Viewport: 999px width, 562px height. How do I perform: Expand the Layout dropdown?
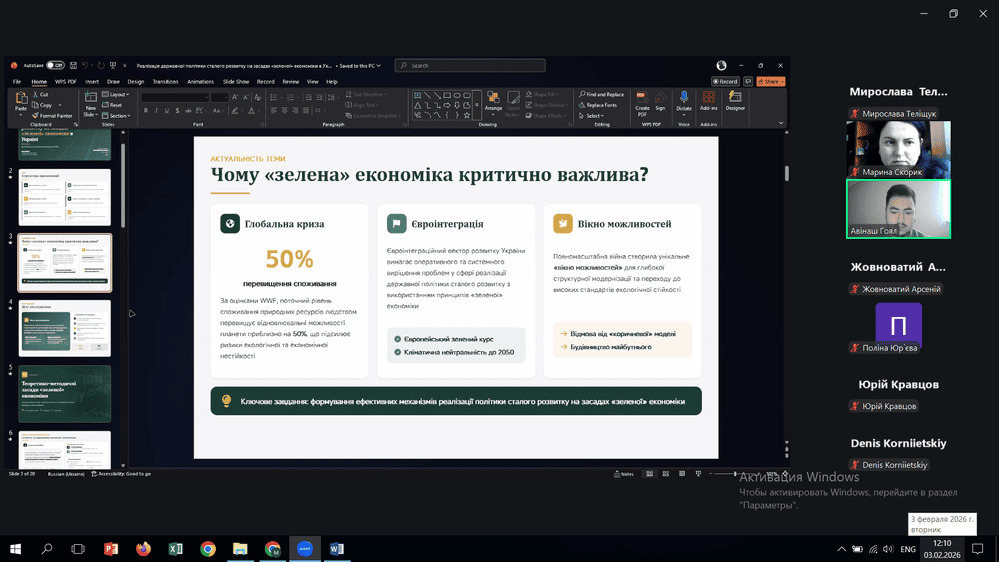point(118,94)
